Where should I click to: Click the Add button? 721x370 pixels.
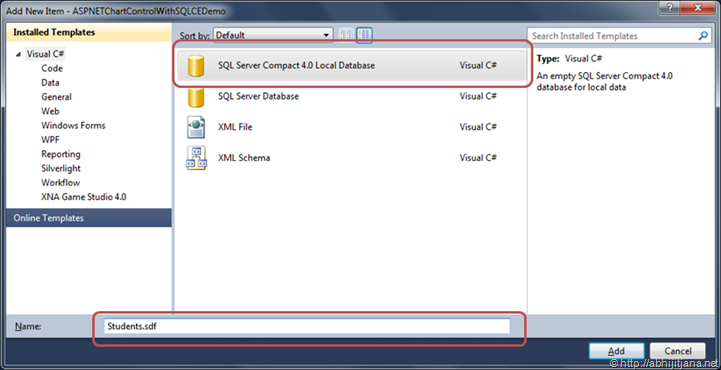click(x=616, y=351)
